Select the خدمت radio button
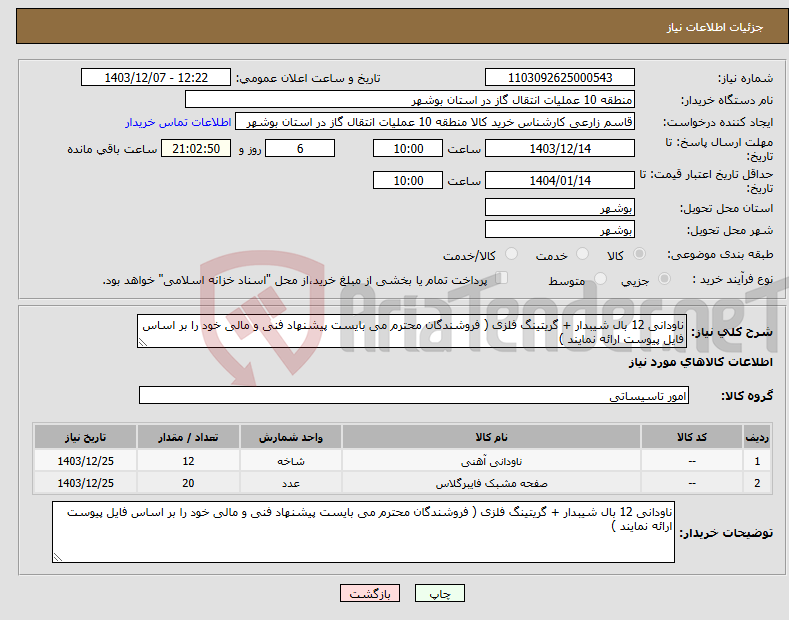The width and height of the screenshot is (789, 620). 582,254
